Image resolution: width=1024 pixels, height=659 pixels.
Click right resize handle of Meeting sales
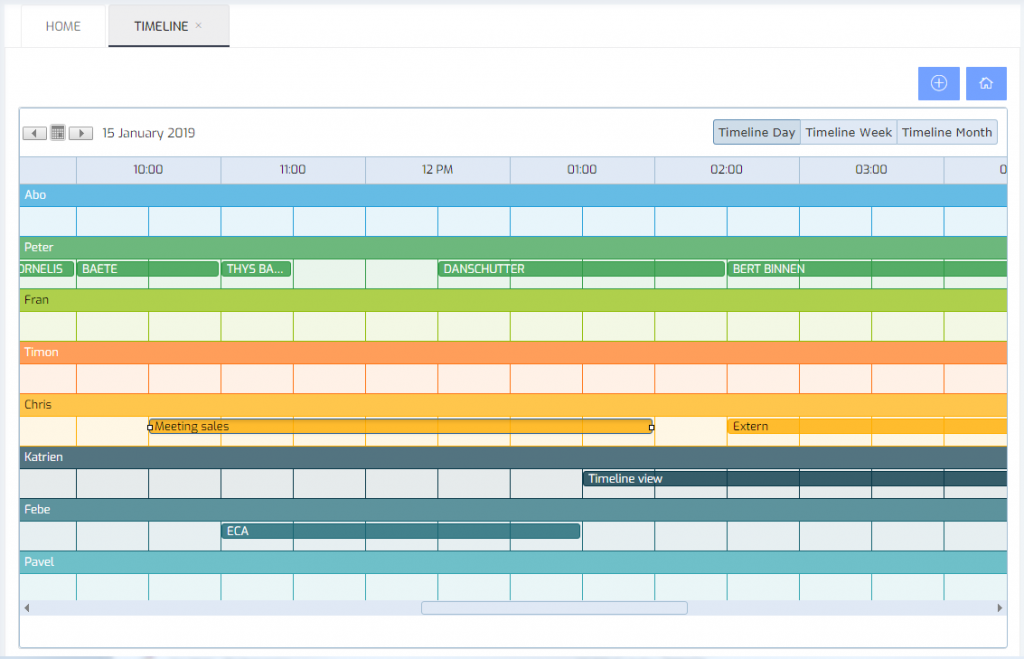point(651,427)
